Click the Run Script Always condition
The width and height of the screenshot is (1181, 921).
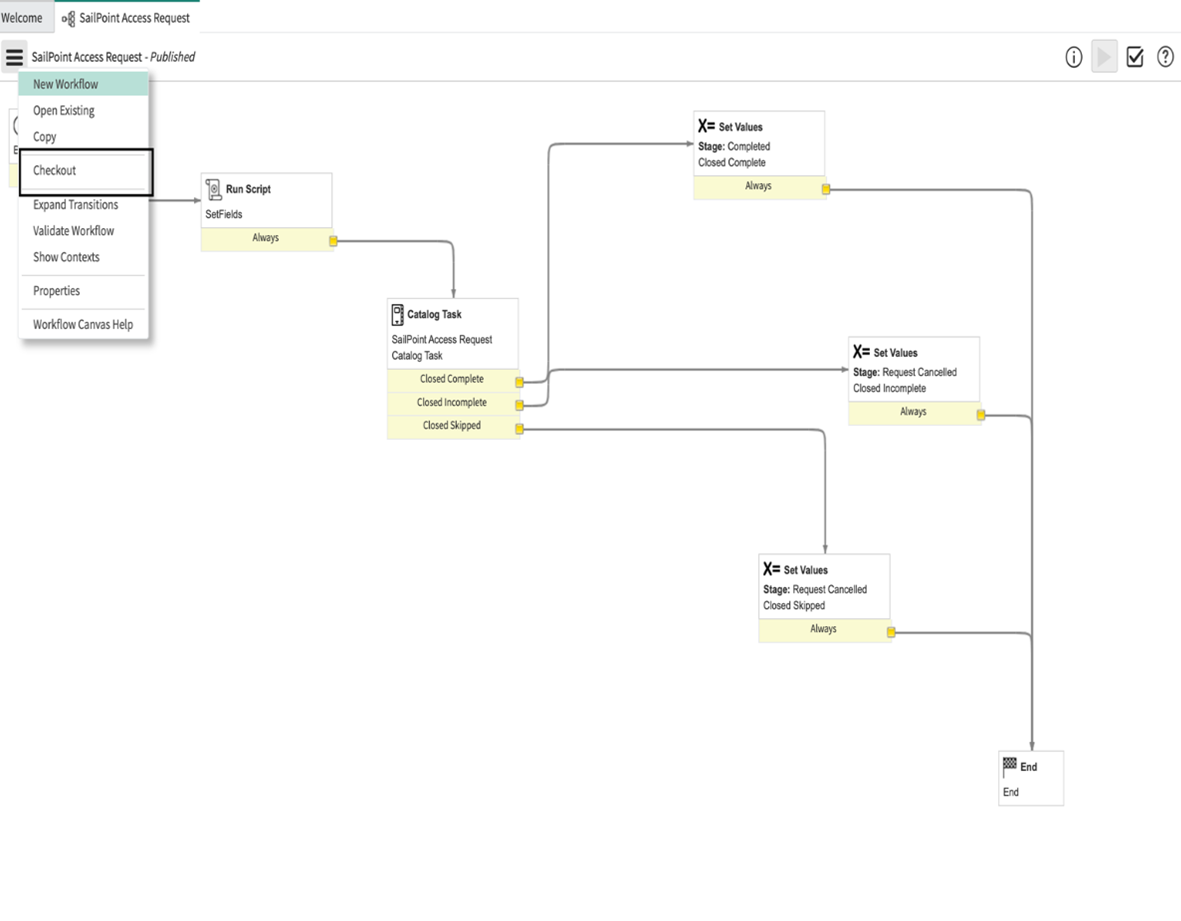point(266,238)
